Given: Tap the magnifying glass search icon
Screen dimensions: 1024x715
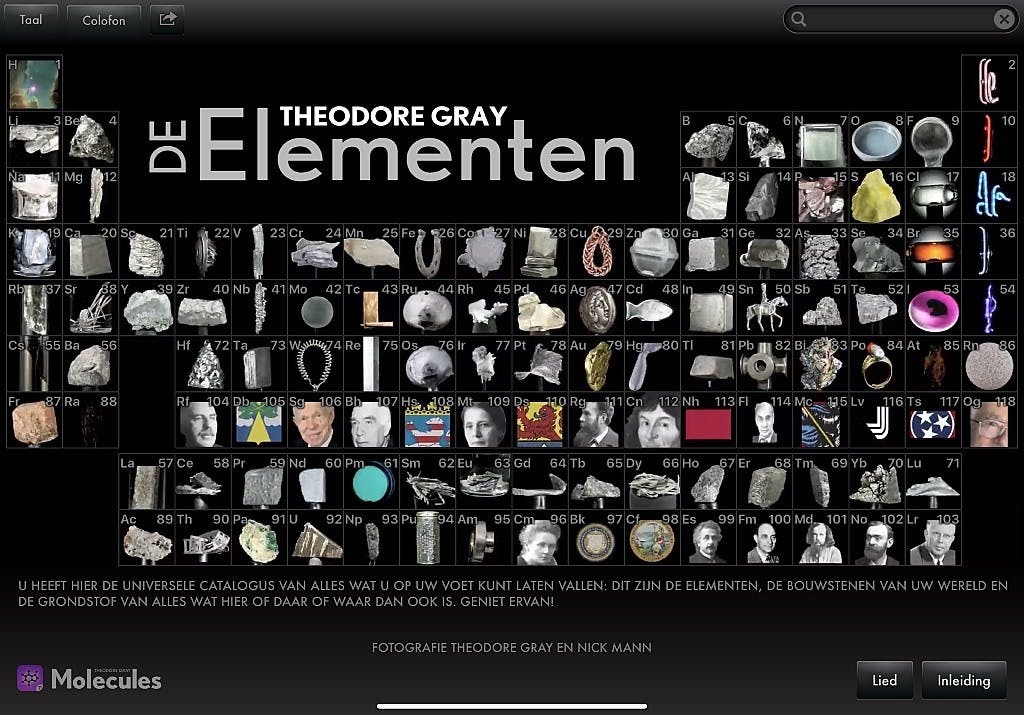Looking at the screenshot, I should tap(798, 19).
